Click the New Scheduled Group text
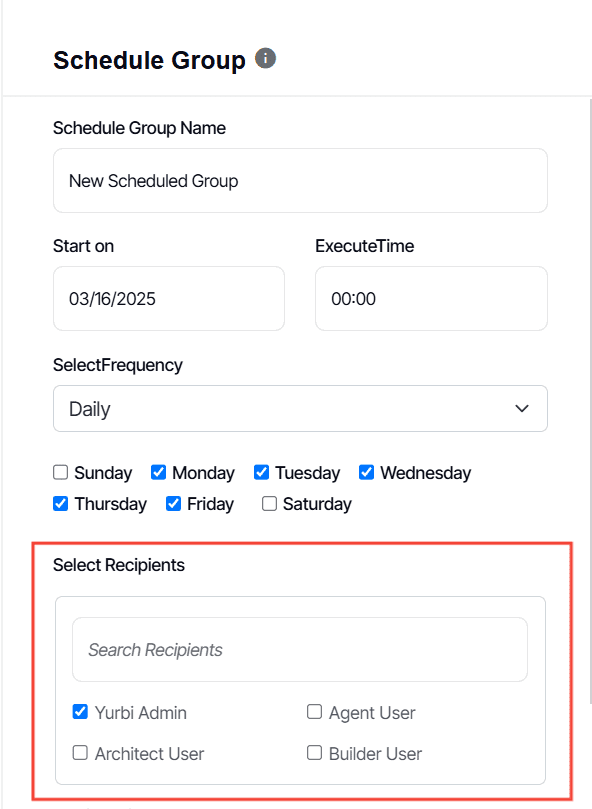592x809 pixels. (153, 181)
